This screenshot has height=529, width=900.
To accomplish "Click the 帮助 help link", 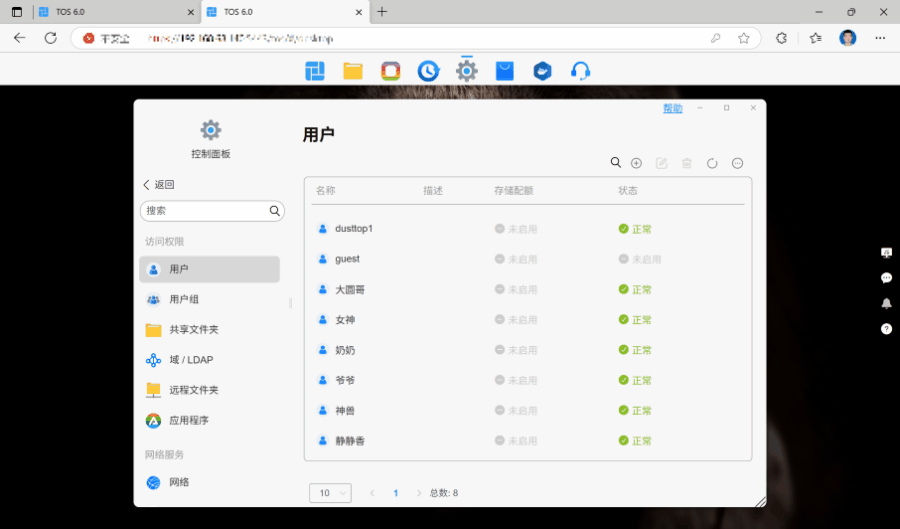I will coord(672,108).
